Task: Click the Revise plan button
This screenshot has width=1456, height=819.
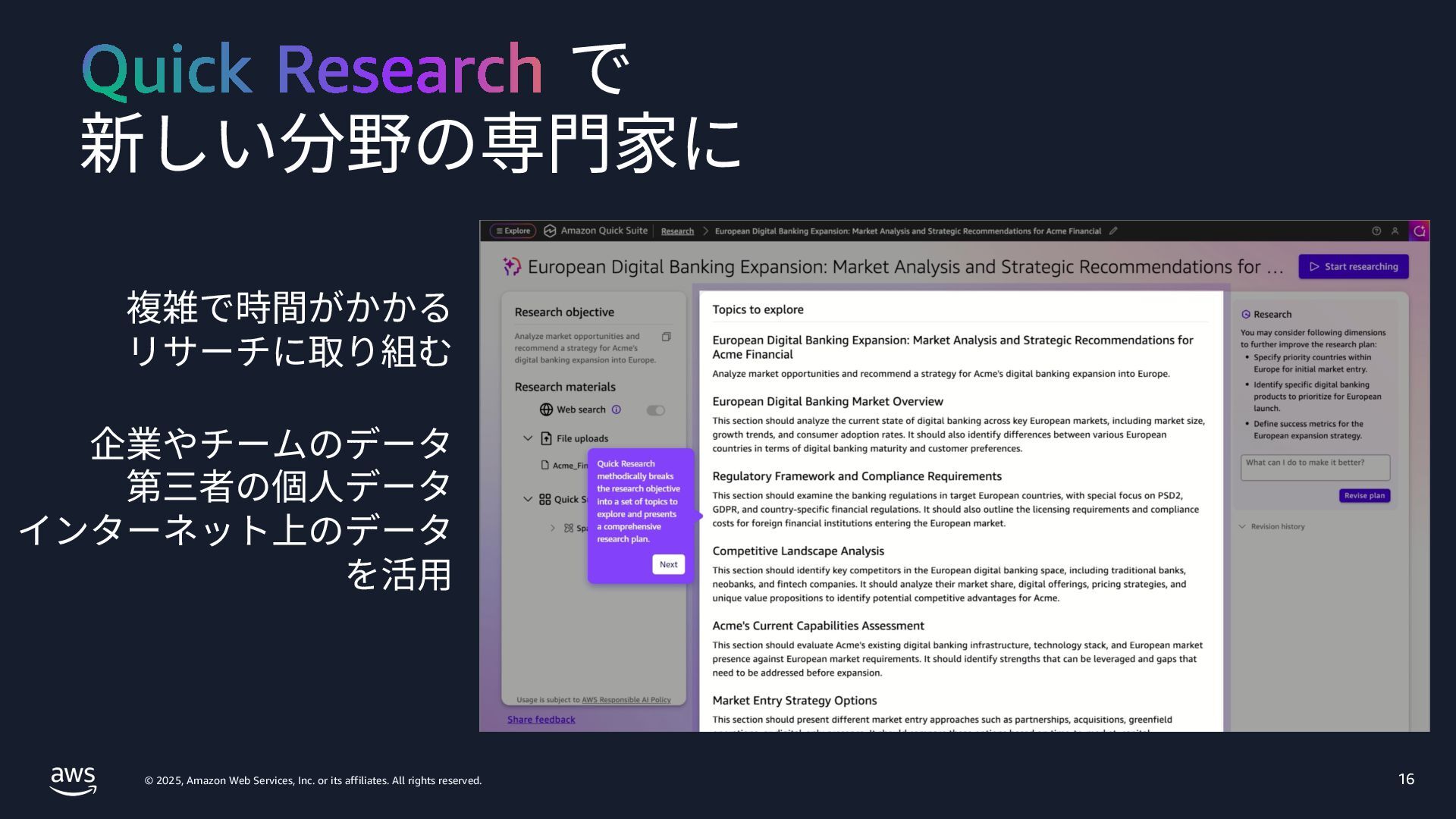Action: (1364, 495)
